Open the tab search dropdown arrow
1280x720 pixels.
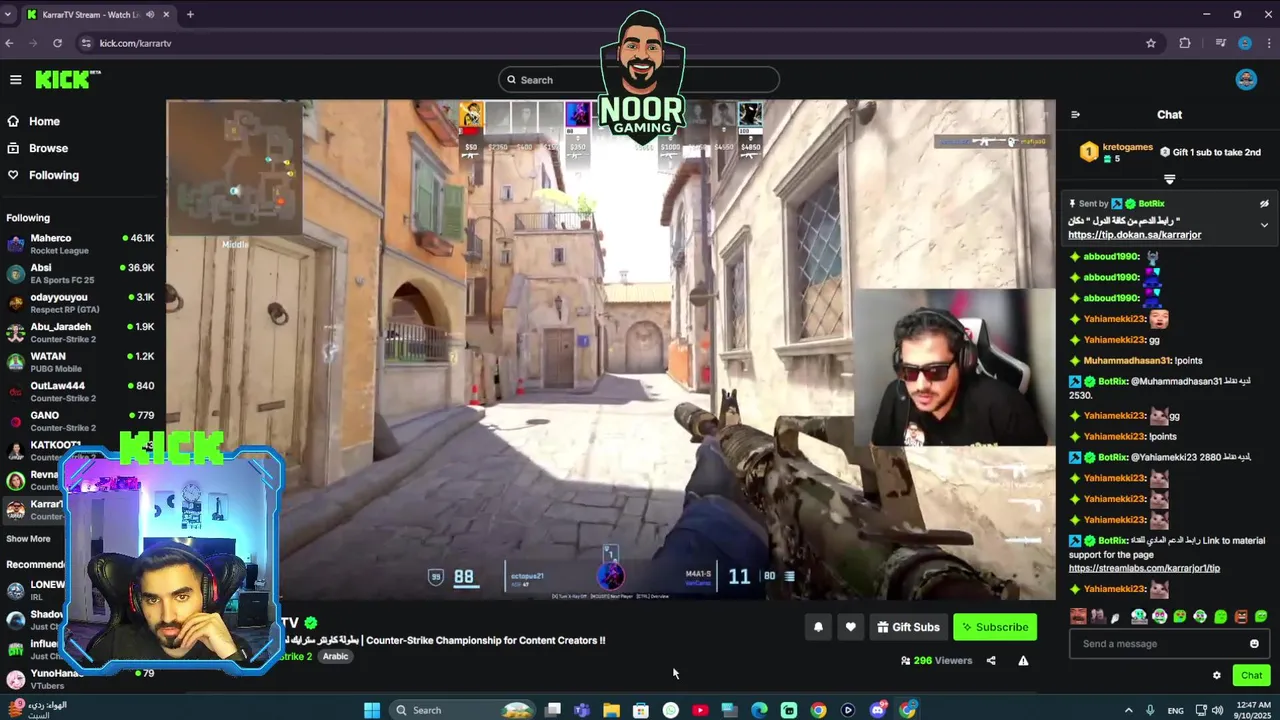(x=8, y=15)
